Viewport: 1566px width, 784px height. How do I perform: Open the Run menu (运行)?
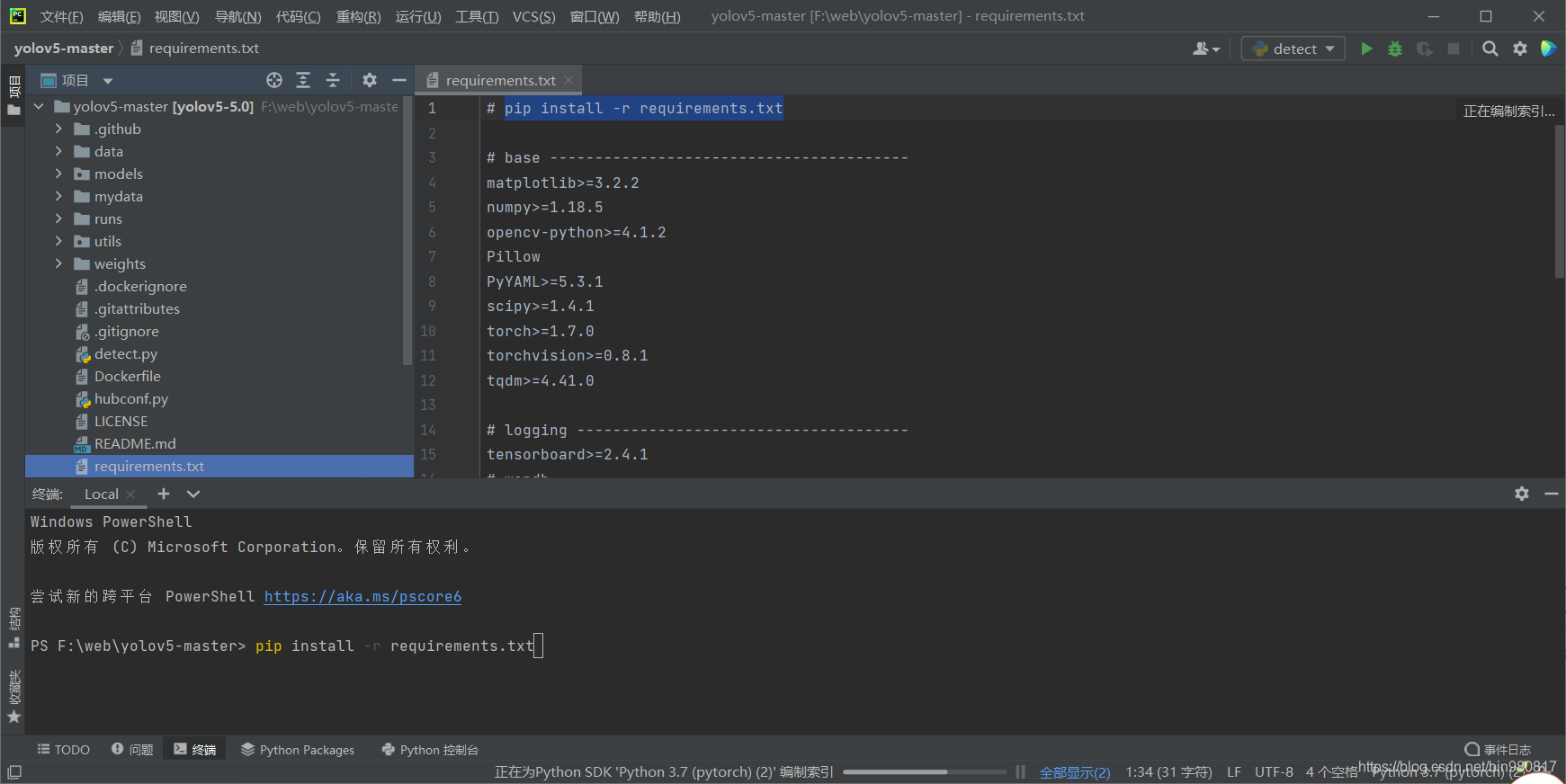tap(418, 16)
